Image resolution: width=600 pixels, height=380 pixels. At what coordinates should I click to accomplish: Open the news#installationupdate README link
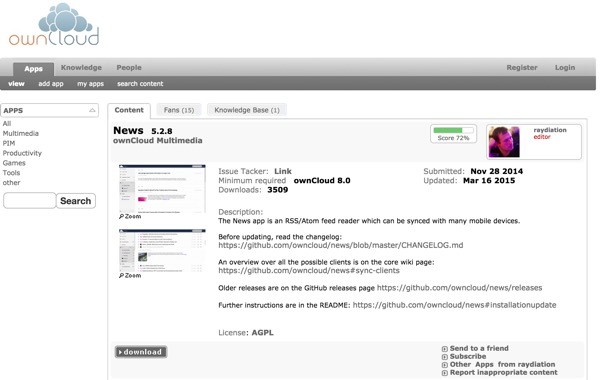(454, 305)
